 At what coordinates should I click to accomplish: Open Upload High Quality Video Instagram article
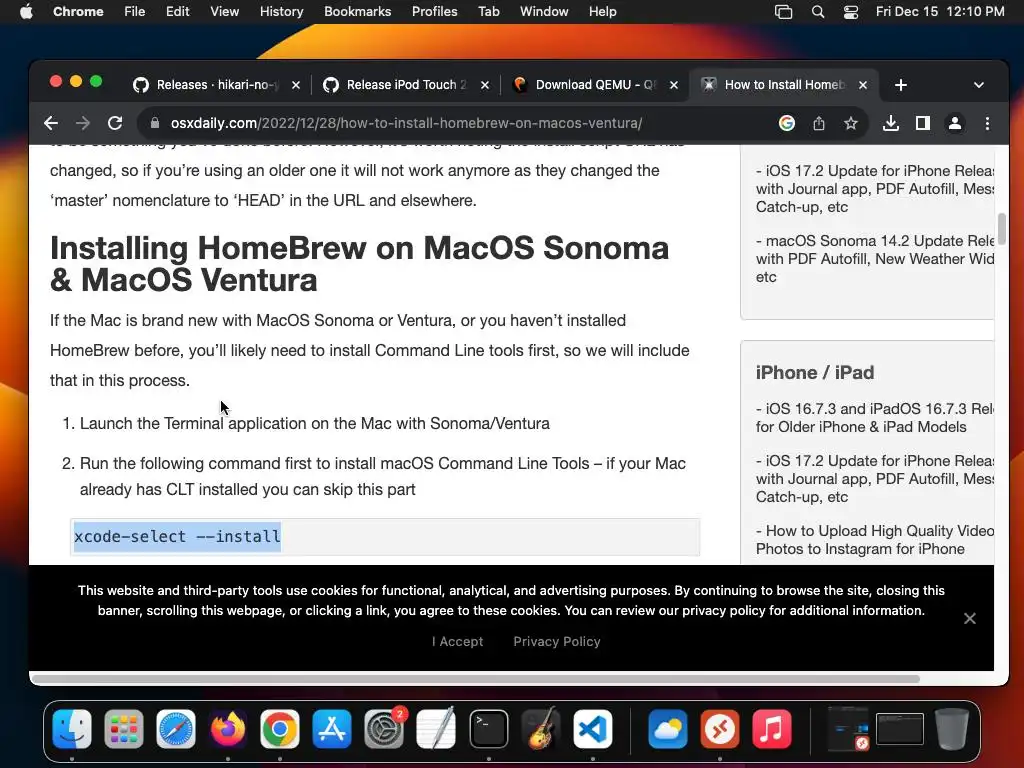pos(875,539)
